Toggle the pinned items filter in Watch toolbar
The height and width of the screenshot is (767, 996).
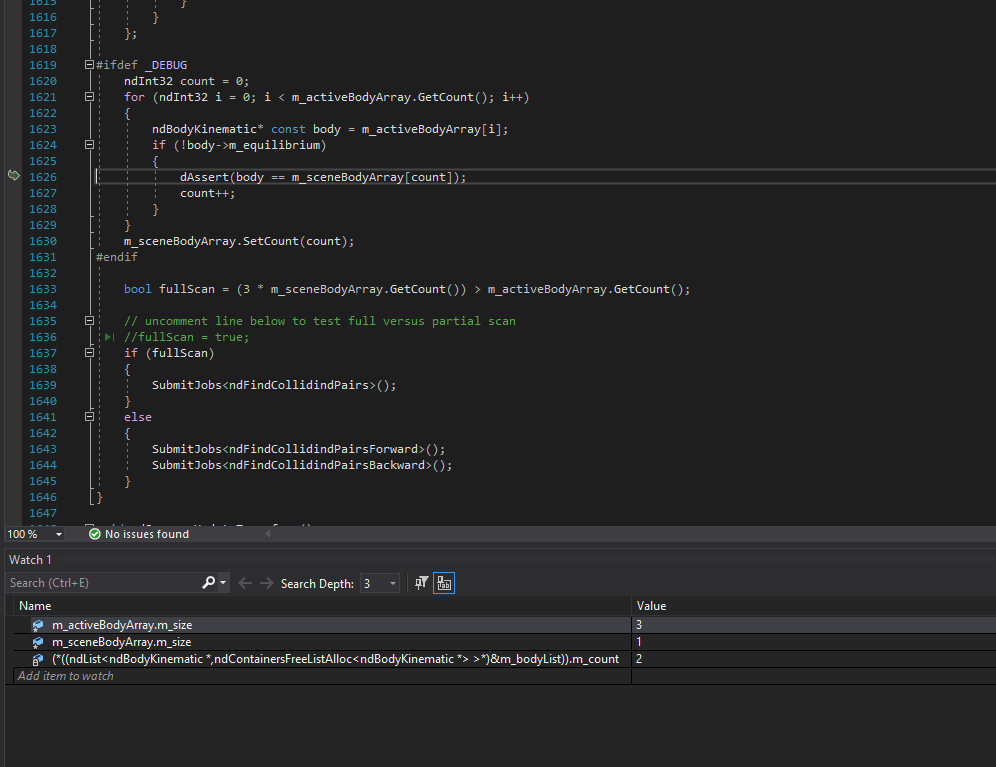click(x=422, y=583)
